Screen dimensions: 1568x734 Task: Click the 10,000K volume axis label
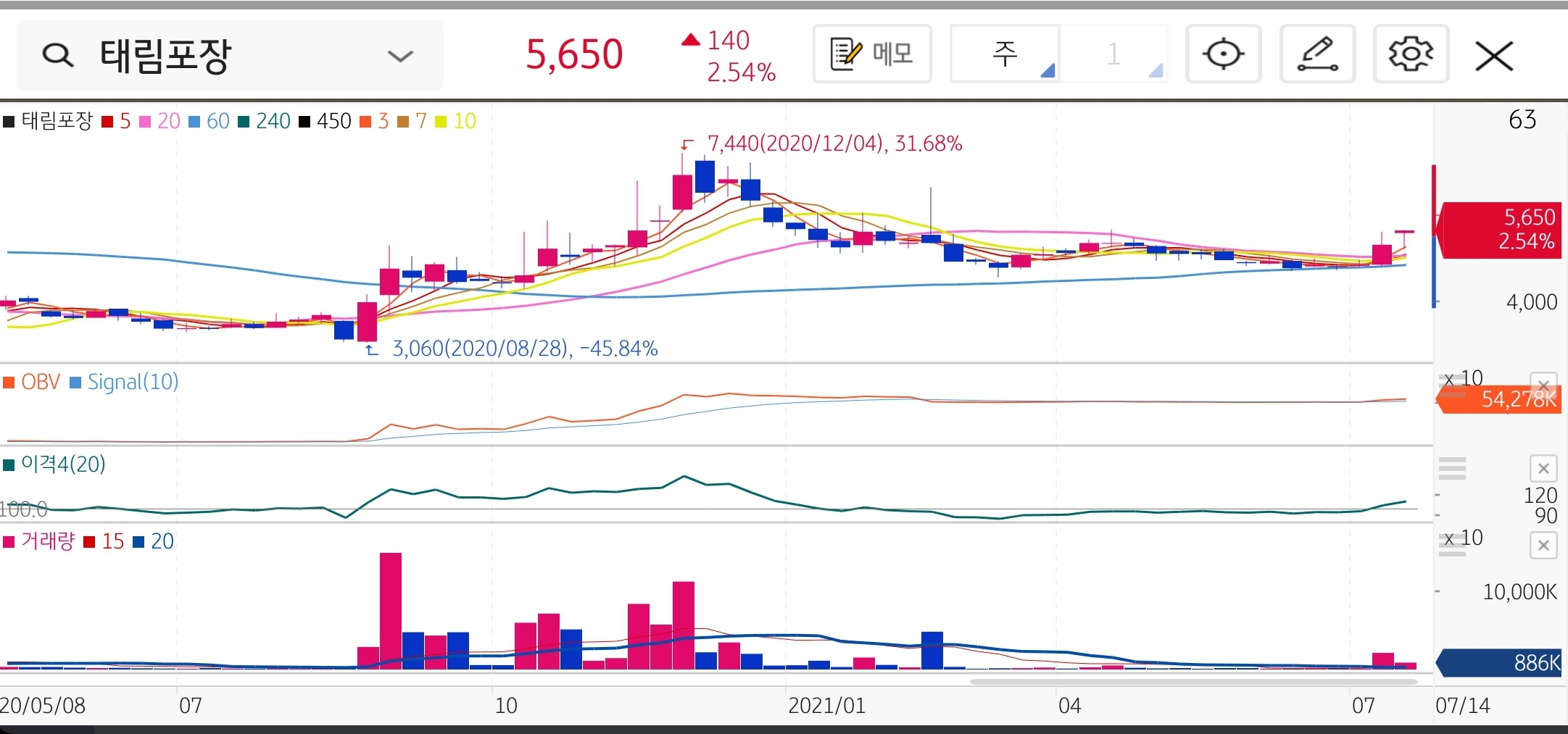[x=1519, y=592]
